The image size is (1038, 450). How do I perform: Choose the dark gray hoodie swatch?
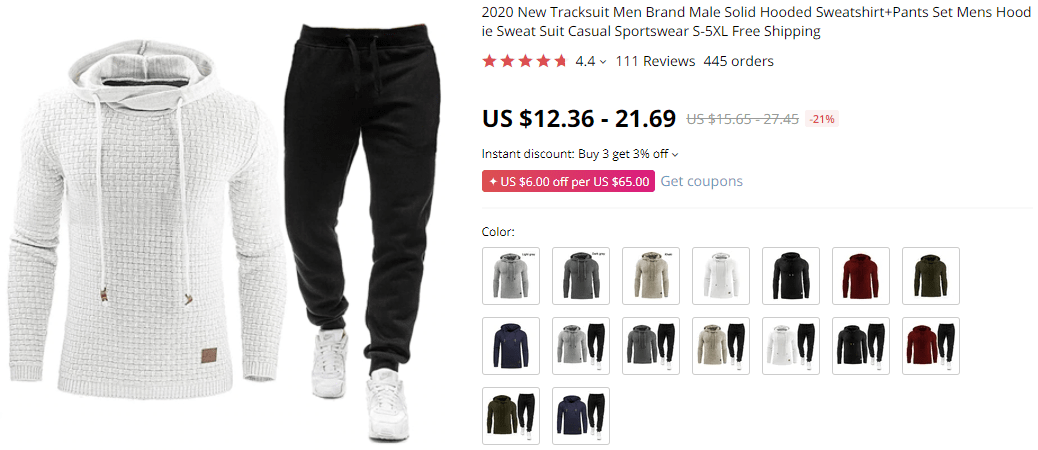pyautogui.click(x=581, y=276)
